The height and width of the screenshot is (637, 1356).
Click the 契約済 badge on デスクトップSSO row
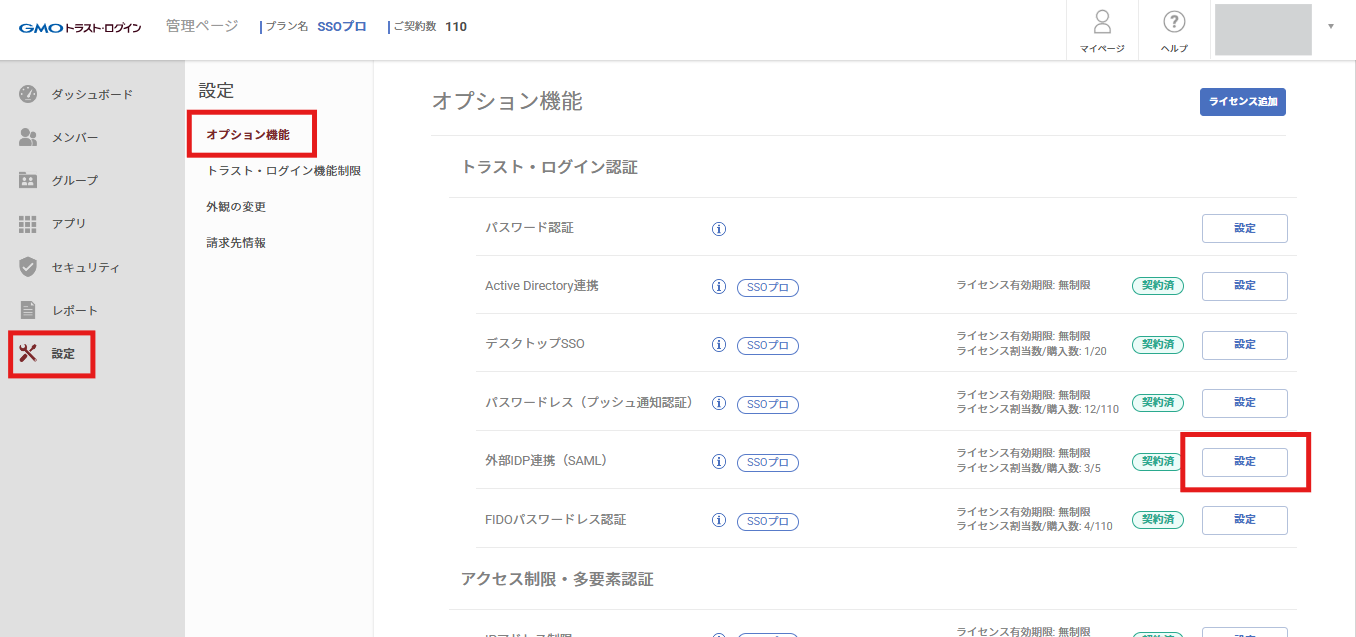click(1158, 344)
